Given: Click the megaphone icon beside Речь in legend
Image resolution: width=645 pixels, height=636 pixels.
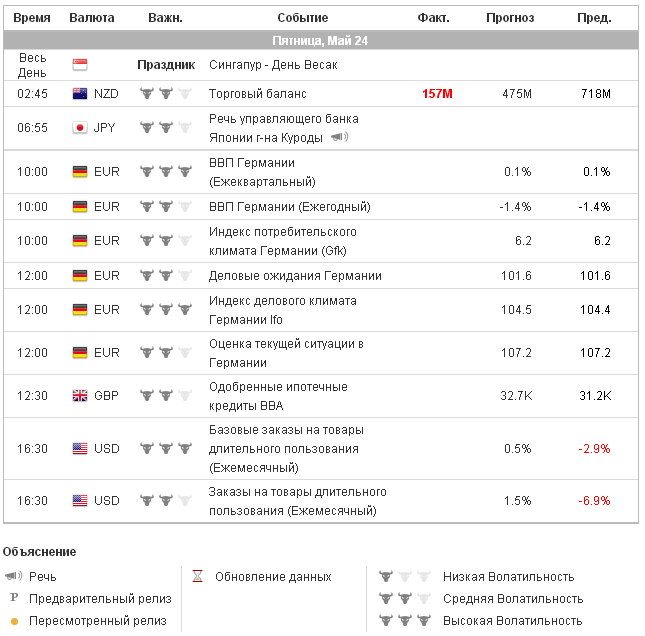Looking at the screenshot, I should point(14,577).
